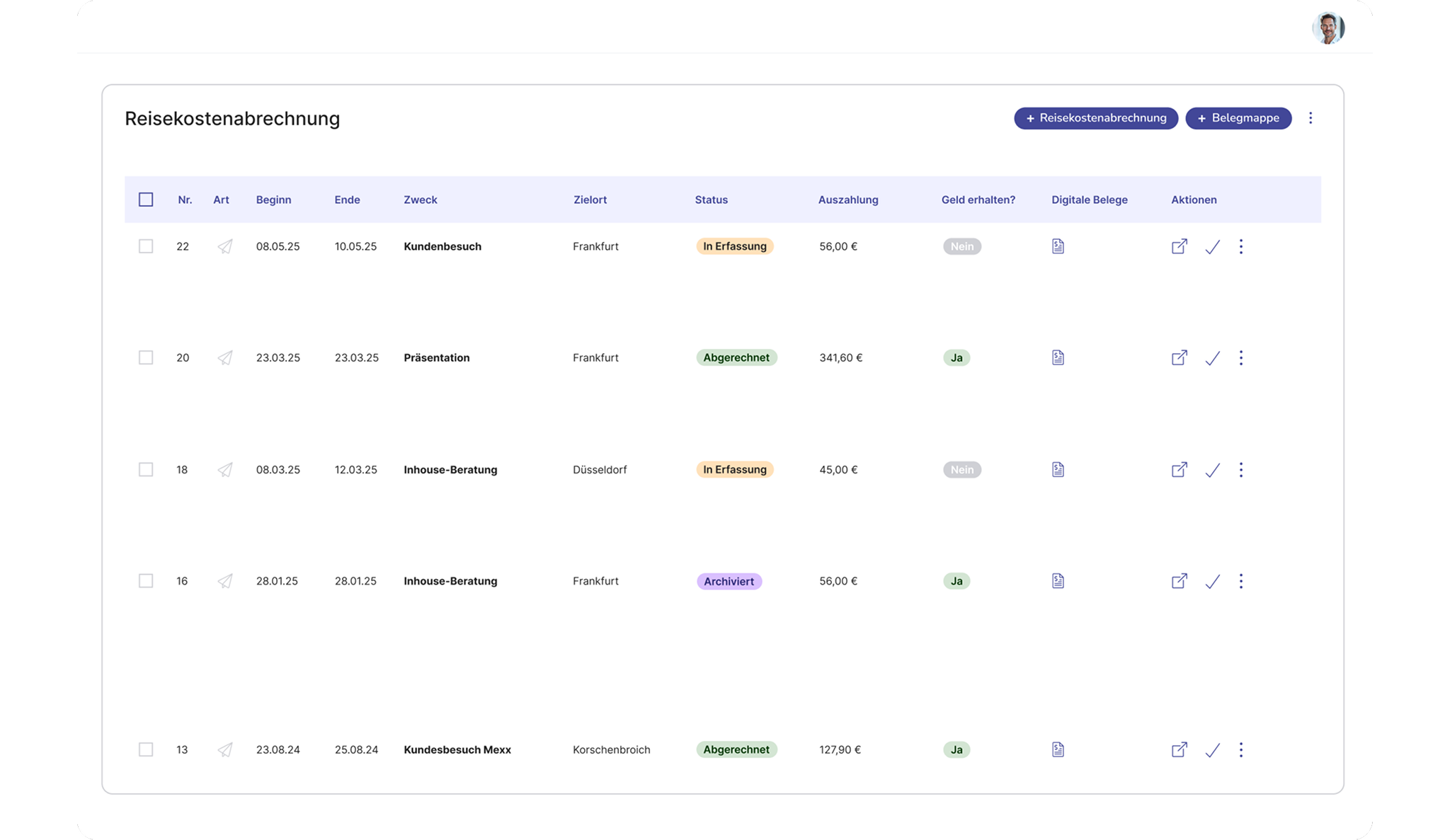This screenshot has width=1450, height=840.
Task: Open digital receipts for Präsentation row
Action: tap(1058, 357)
